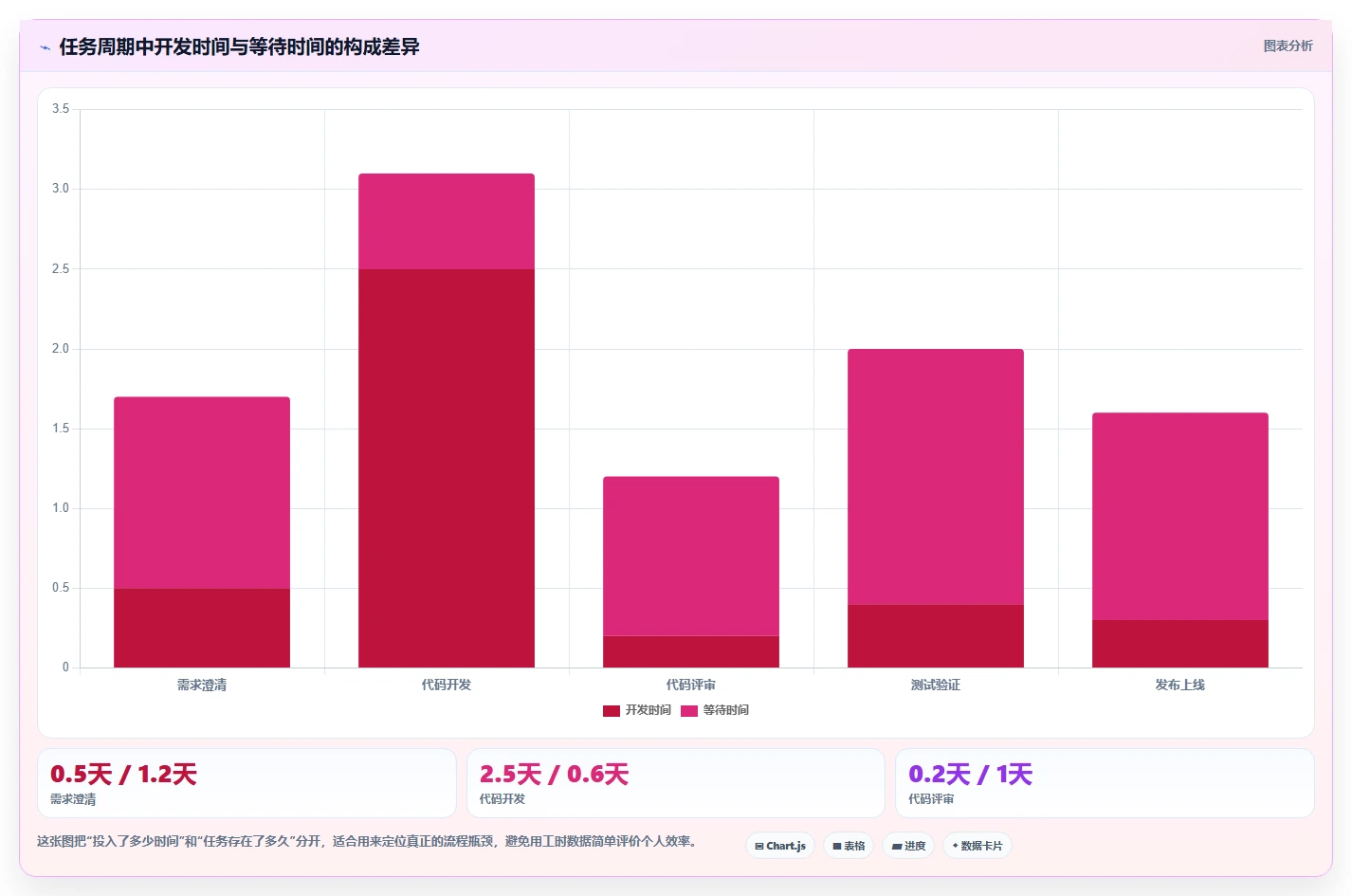Click the chart title 任务周期中开发时间与等待时间的构成差异
This screenshot has width=1352, height=896.
[239, 46]
